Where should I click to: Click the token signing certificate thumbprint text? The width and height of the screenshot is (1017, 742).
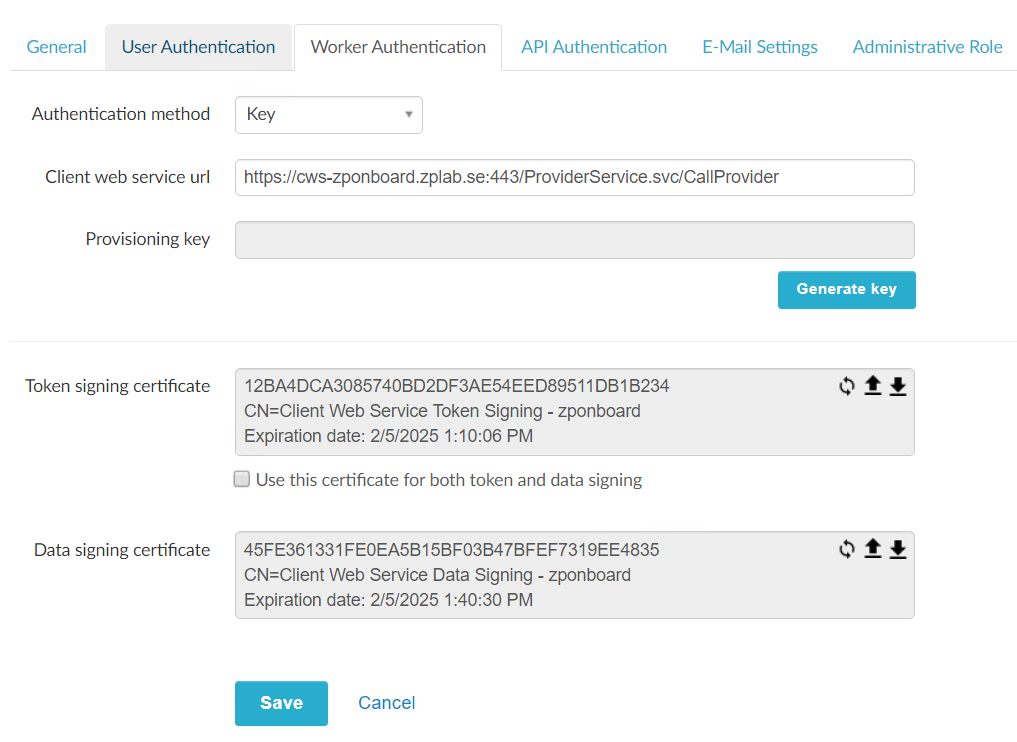coord(457,386)
